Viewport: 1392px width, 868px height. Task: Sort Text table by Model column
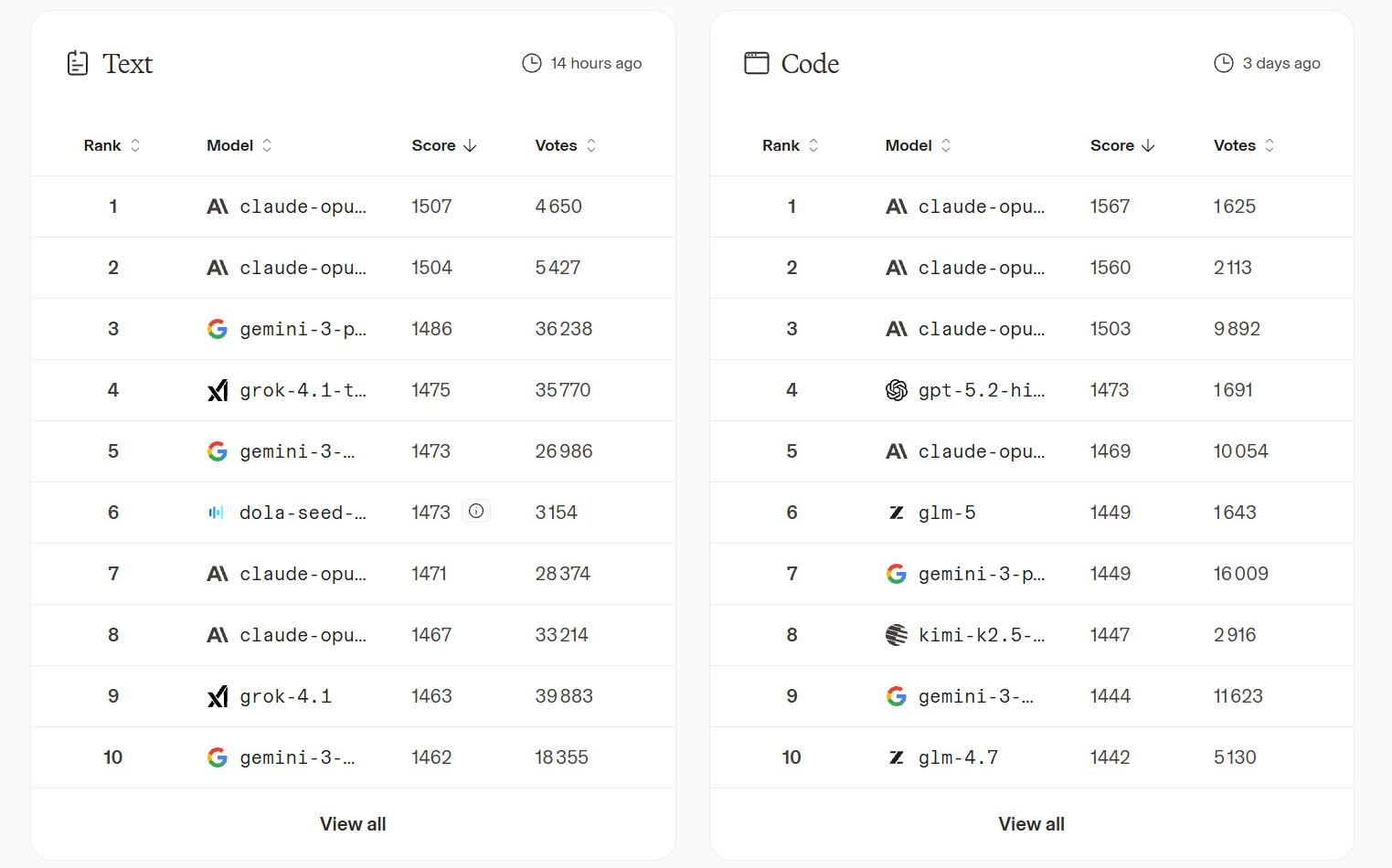(x=239, y=145)
